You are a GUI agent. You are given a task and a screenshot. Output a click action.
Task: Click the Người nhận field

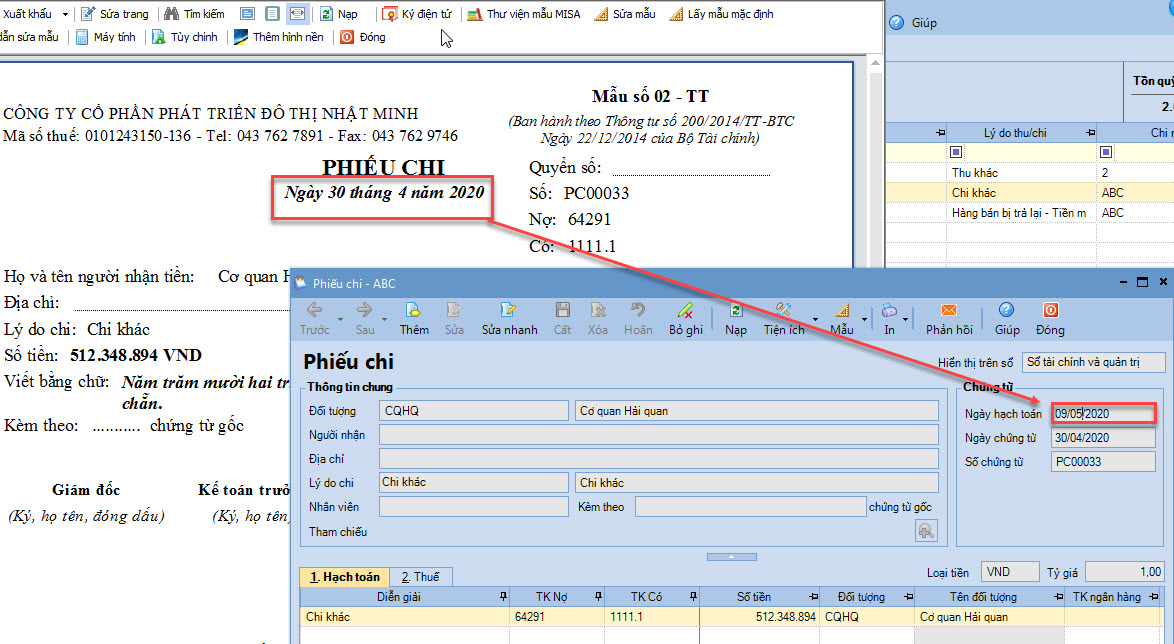pyautogui.click(x=659, y=435)
